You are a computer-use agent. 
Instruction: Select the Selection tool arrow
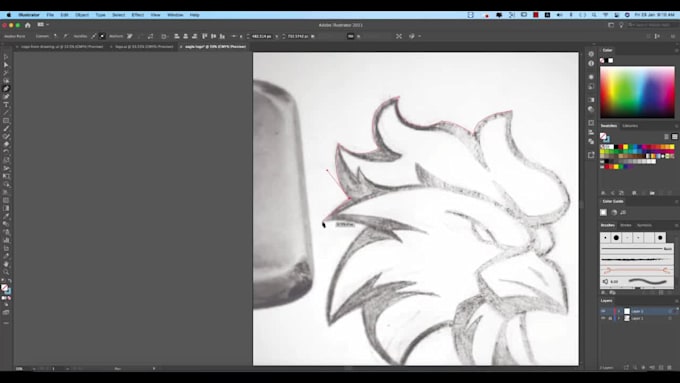(6, 57)
